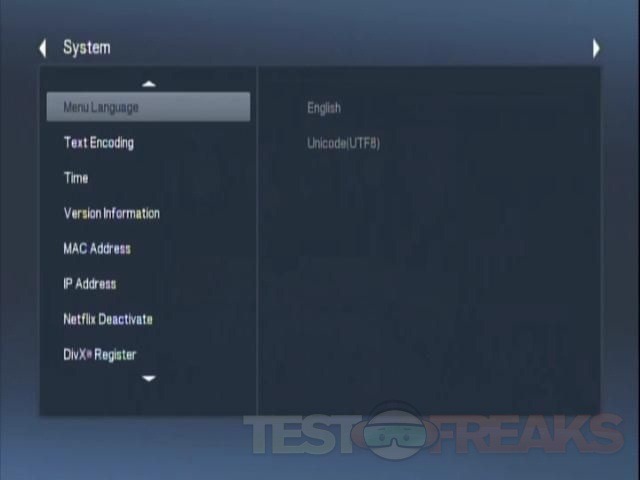The width and height of the screenshot is (640, 480).
Task: Select the Time setting
Action: click(76, 178)
